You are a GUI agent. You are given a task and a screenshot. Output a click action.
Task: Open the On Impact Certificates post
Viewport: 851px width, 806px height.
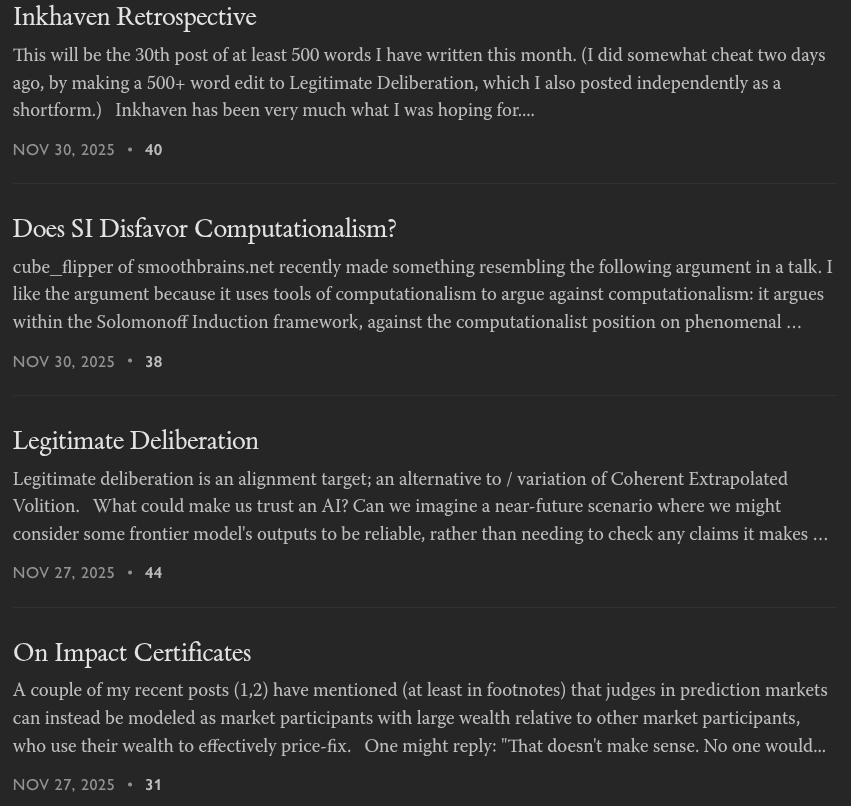point(132,652)
